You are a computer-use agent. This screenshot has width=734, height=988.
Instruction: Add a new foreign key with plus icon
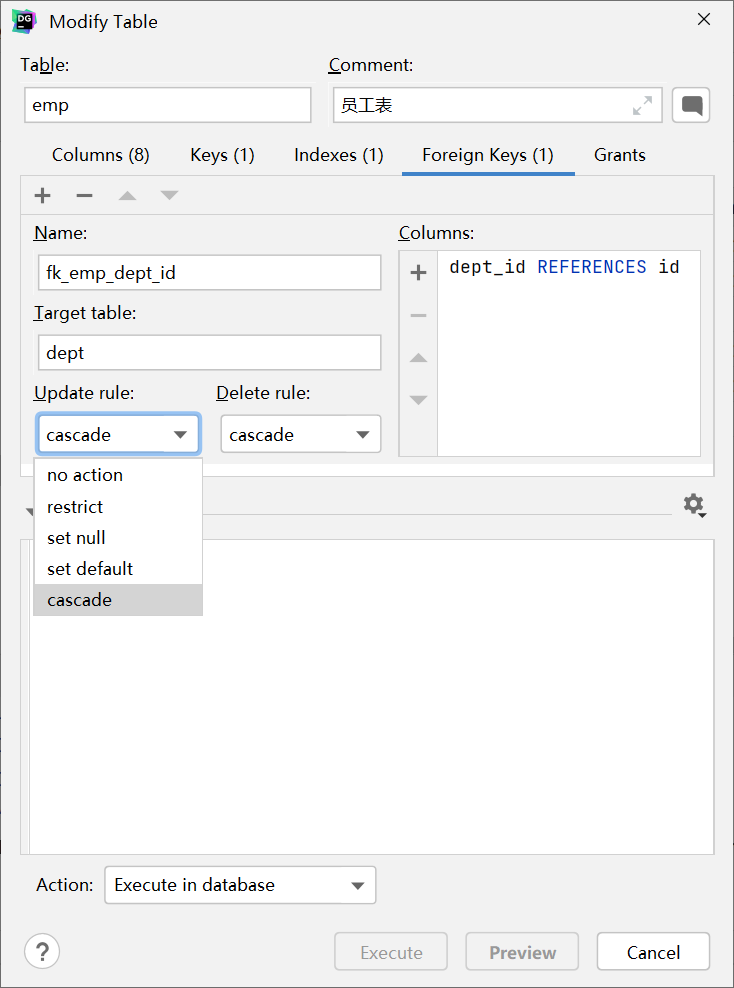point(42,195)
